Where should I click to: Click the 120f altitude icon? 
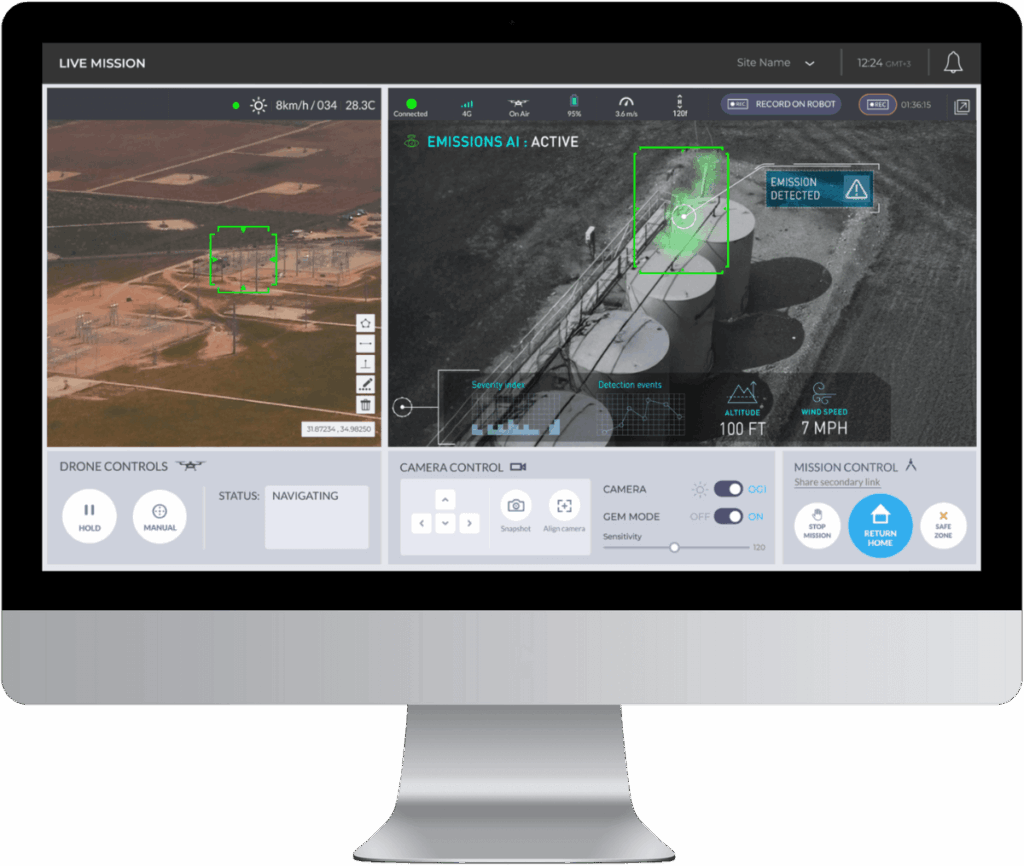pyautogui.click(x=680, y=101)
